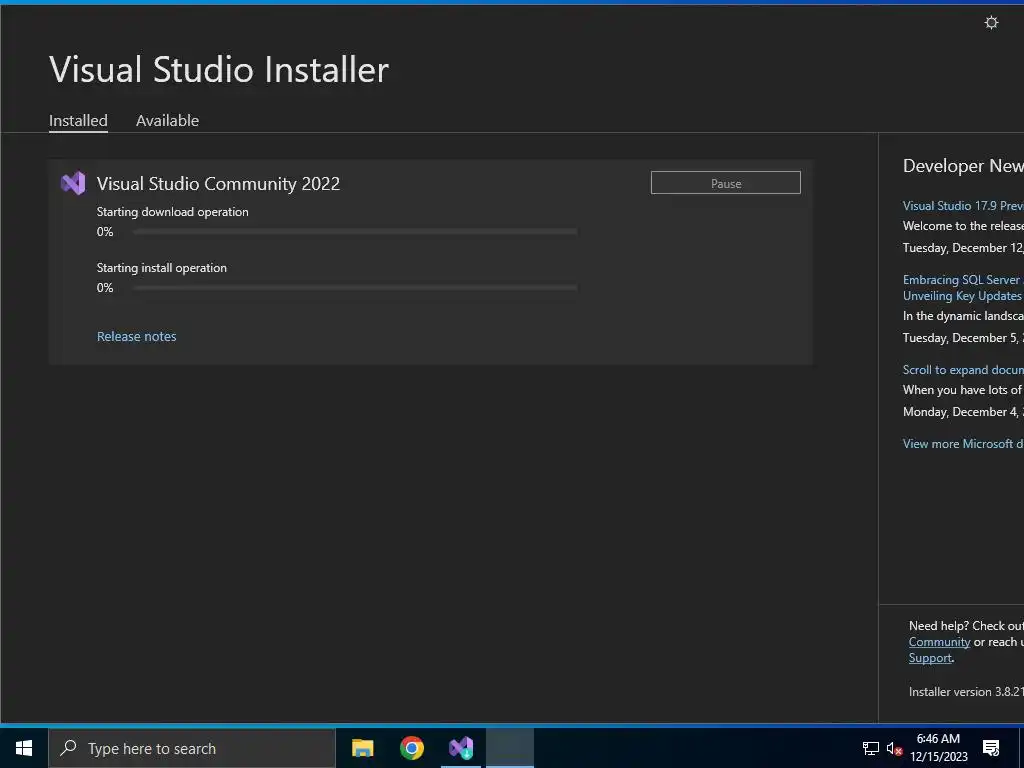Click the taskbar search box

[x=191, y=748]
